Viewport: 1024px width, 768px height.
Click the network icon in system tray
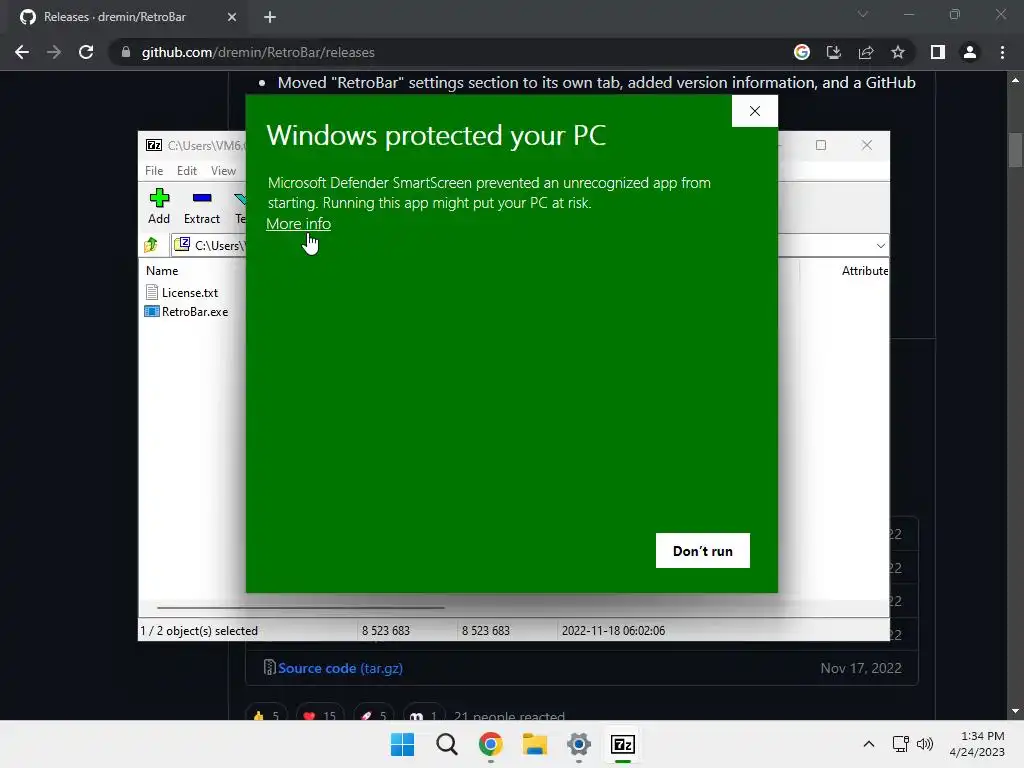(901, 744)
